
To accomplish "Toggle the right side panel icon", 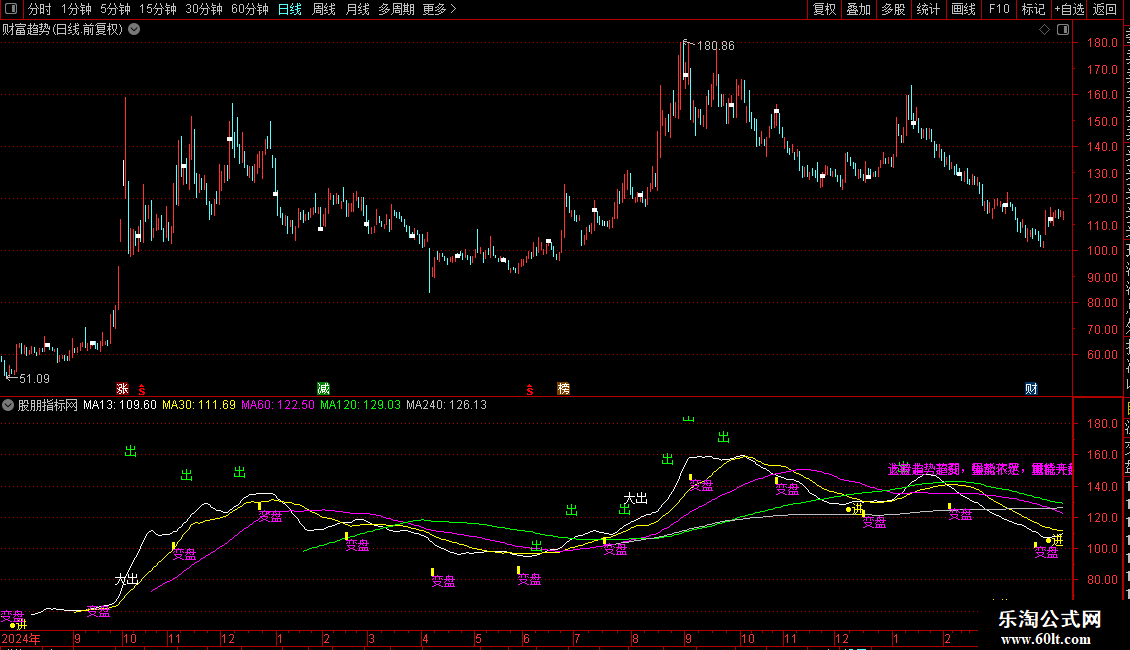I will pos(1063,30).
